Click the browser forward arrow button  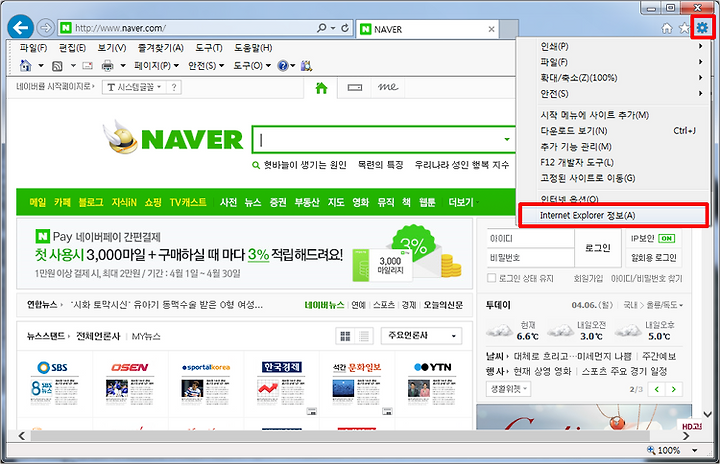tap(45, 28)
